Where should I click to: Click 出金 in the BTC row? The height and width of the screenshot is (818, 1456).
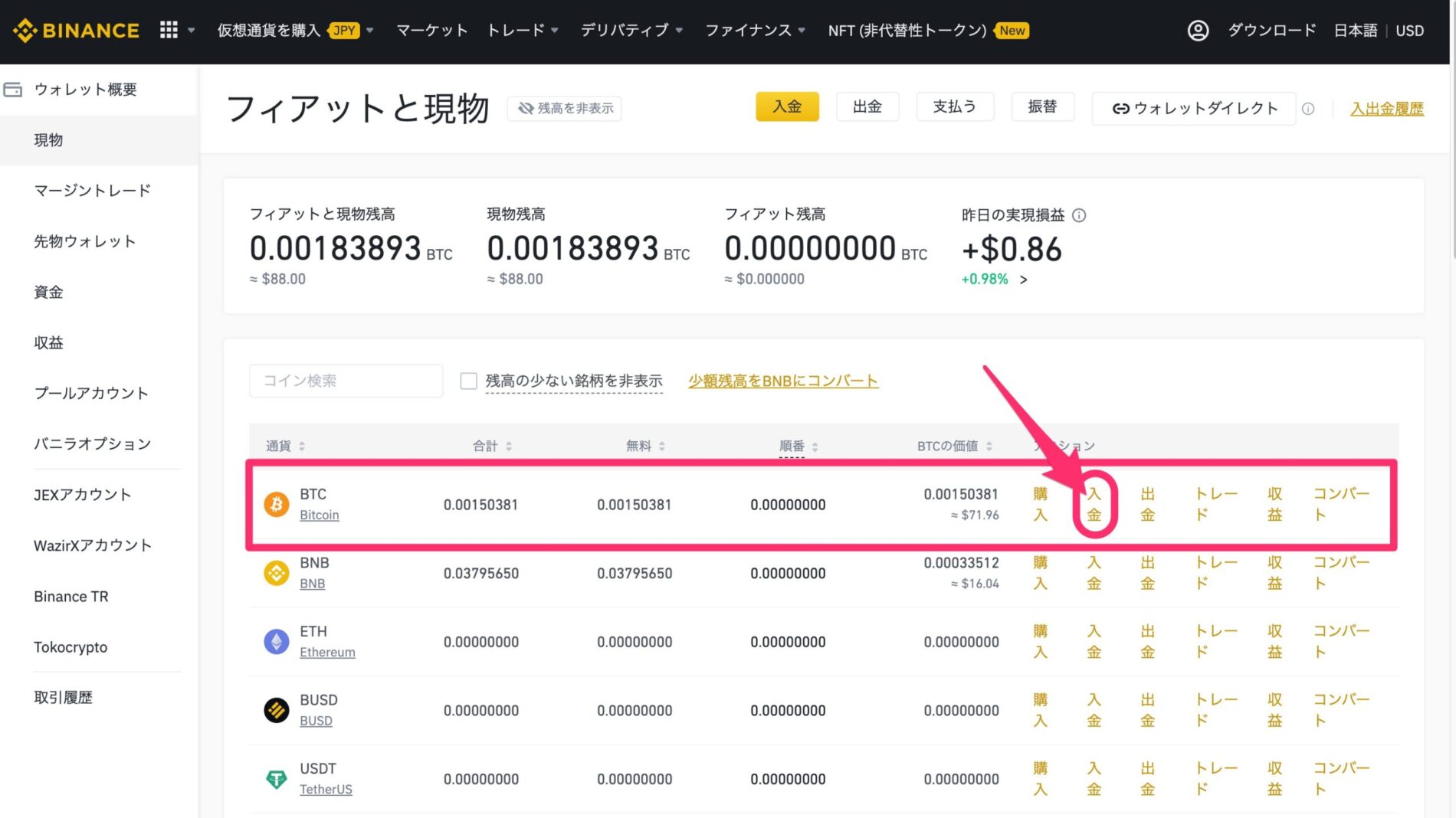pos(1147,504)
